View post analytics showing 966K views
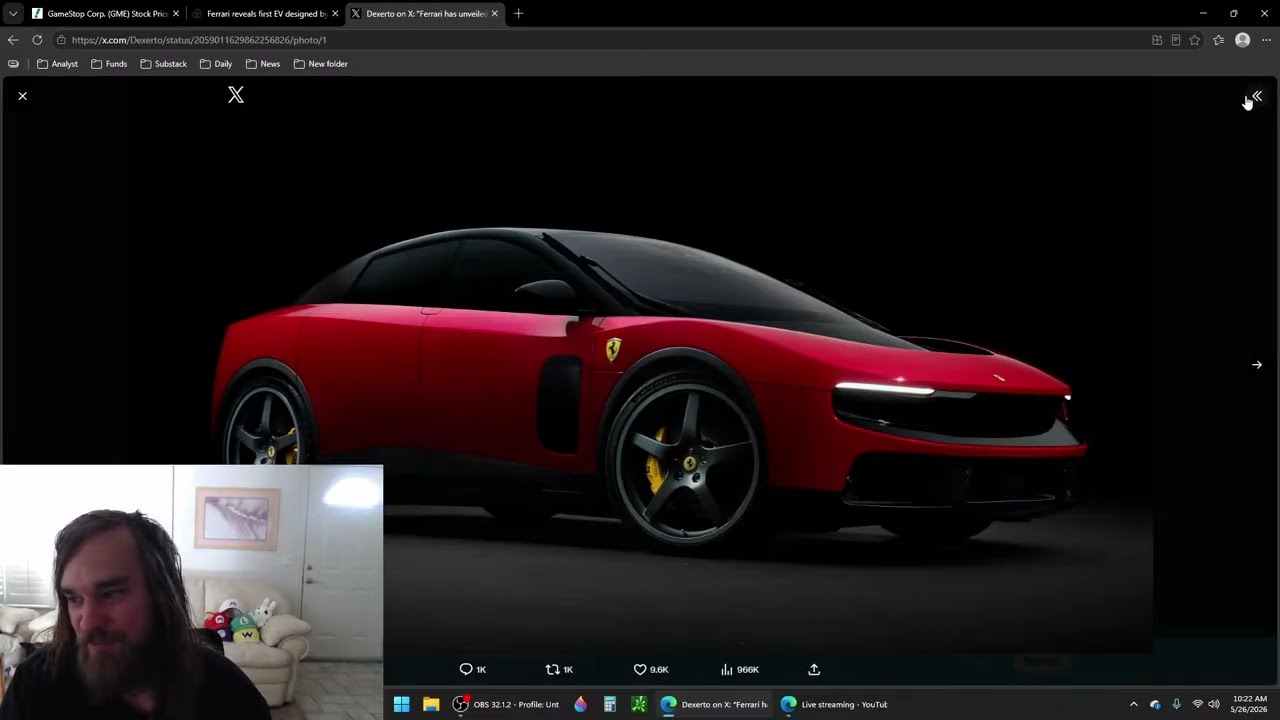1280x720 pixels. 740,669
